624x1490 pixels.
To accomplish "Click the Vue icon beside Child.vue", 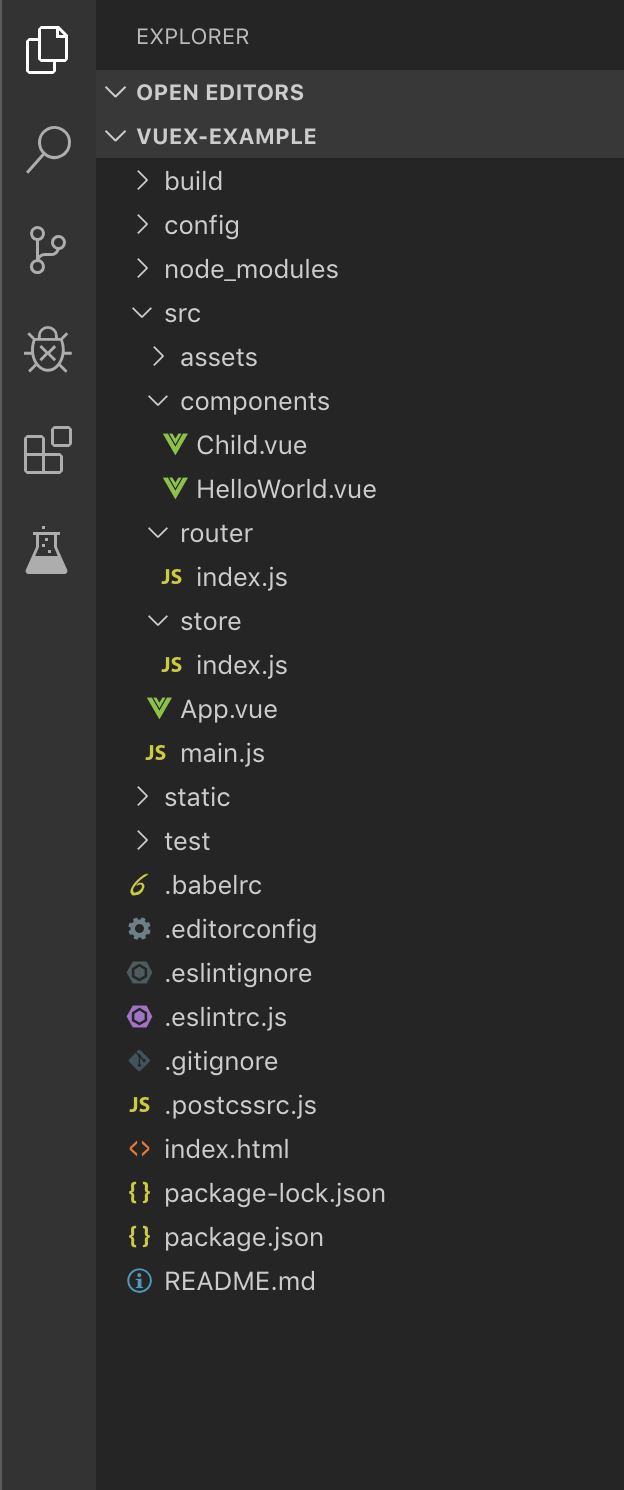I will (x=175, y=445).
